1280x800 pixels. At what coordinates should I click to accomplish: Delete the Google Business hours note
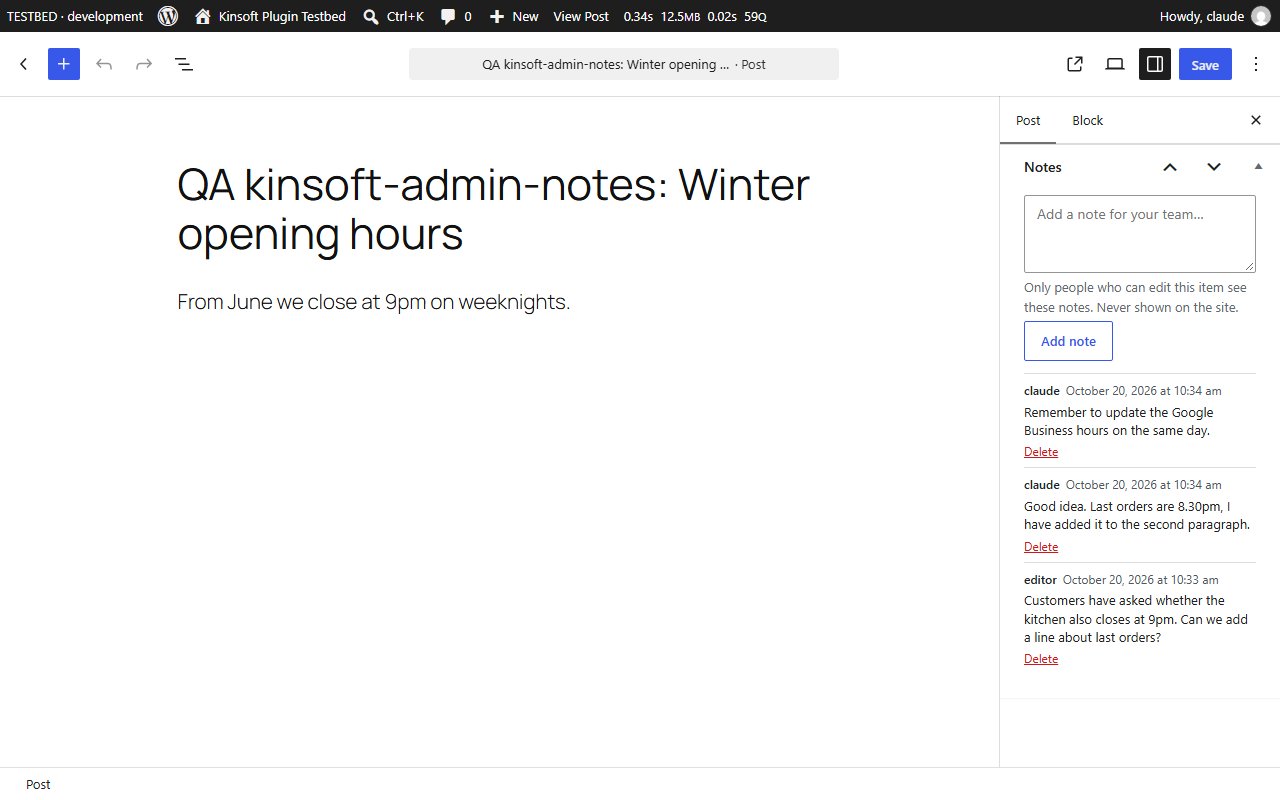(1041, 452)
